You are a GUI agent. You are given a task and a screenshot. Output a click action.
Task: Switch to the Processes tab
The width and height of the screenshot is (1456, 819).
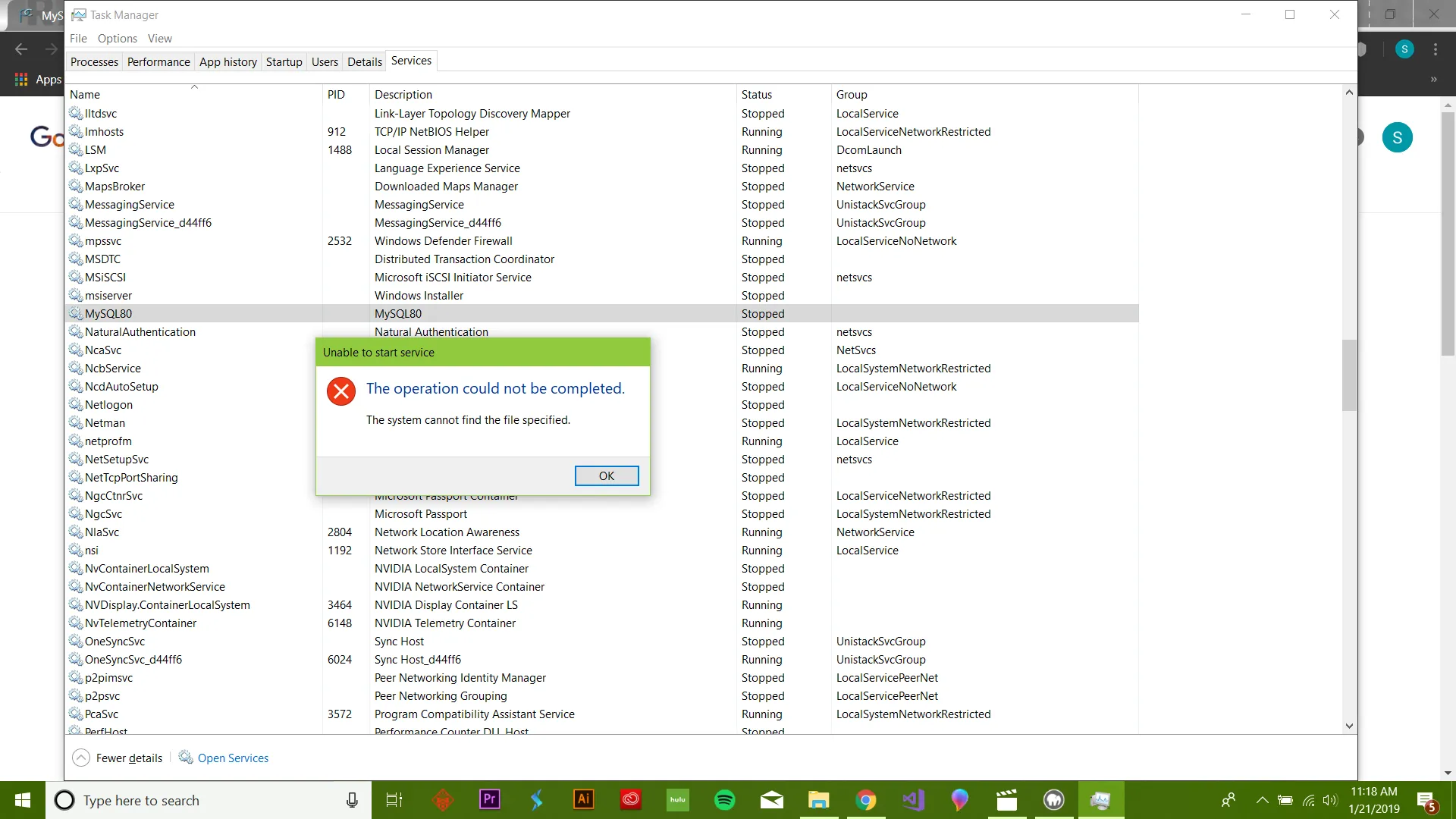tap(94, 61)
